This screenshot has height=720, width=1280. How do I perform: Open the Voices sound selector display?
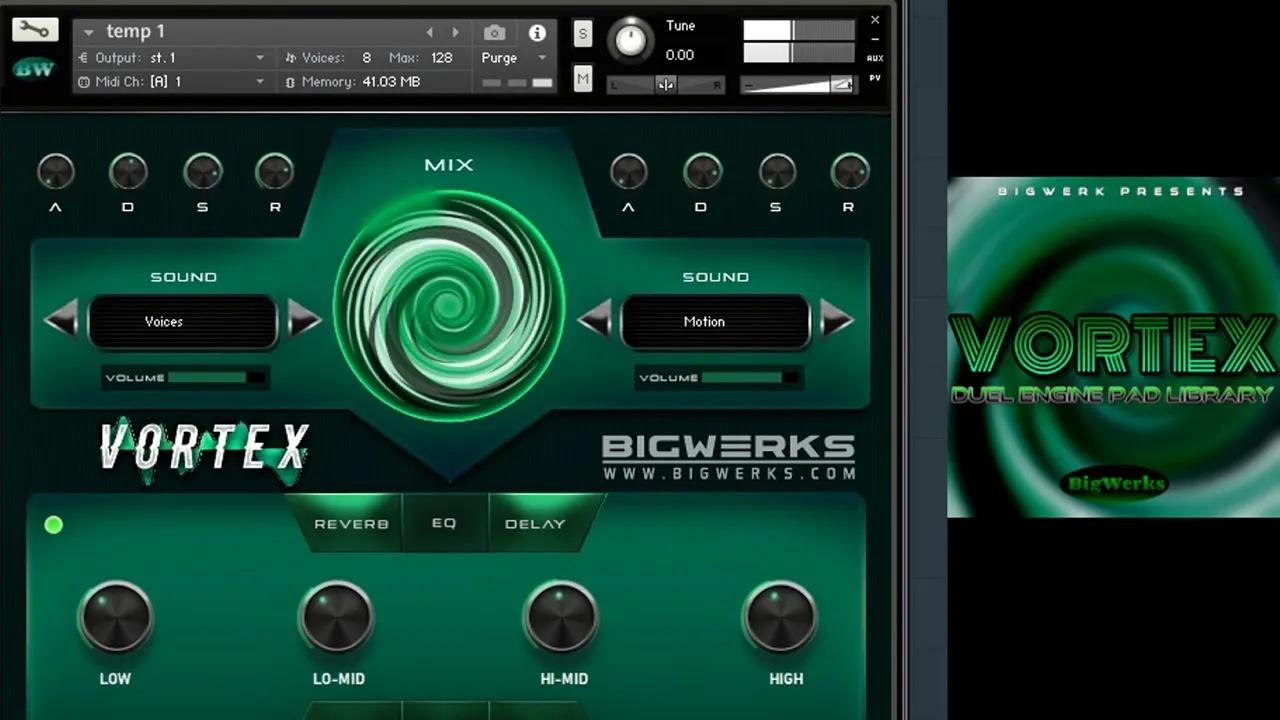click(x=183, y=321)
